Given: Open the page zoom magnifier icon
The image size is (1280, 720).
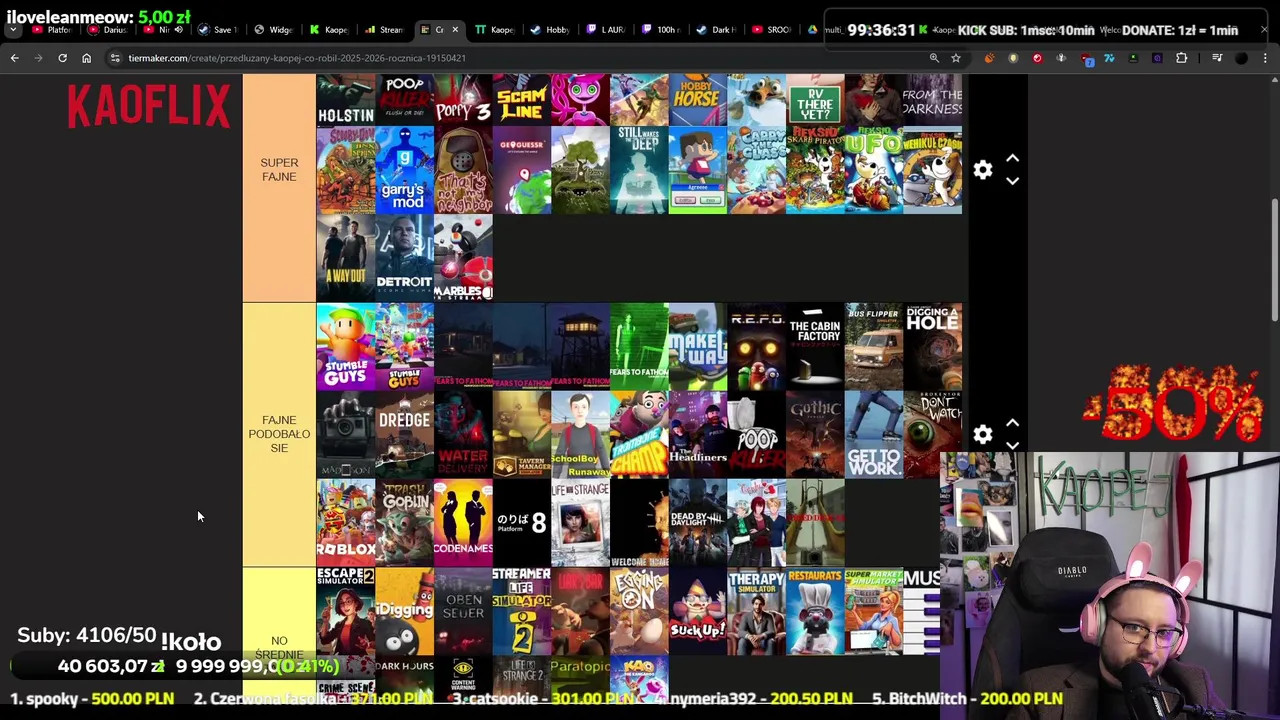Looking at the screenshot, I should (x=934, y=58).
